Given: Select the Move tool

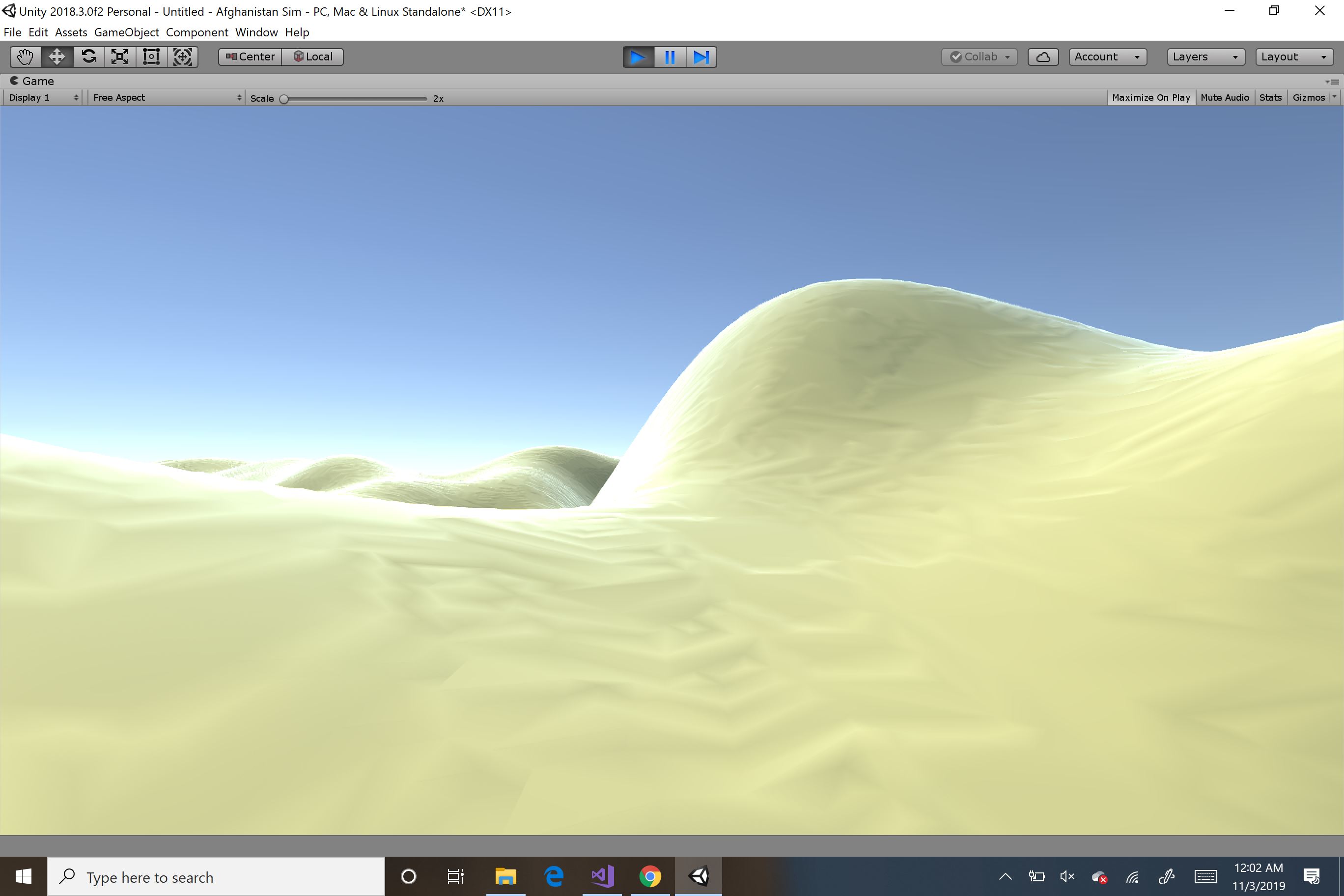Looking at the screenshot, I should pos(56,56).
